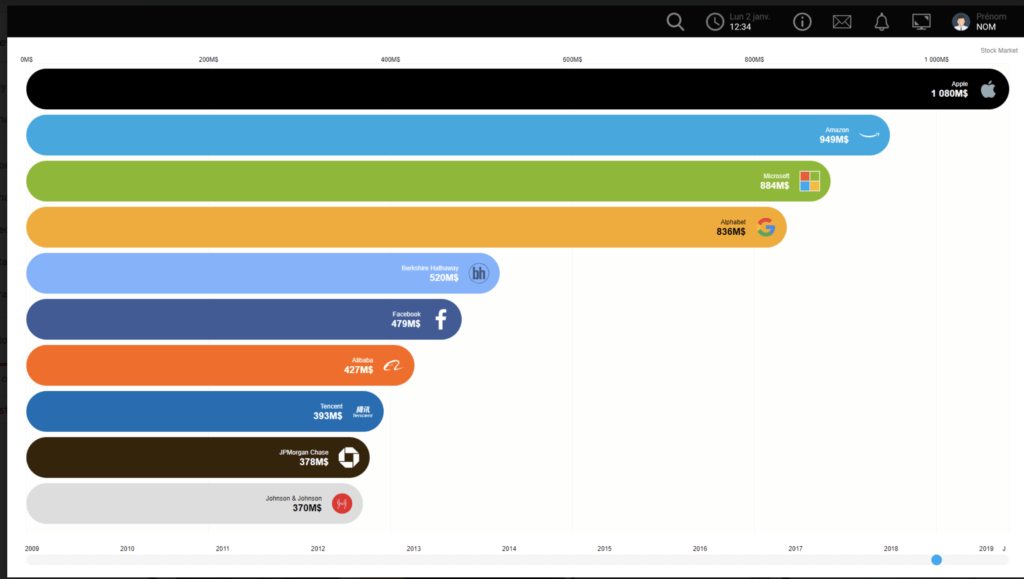Jump to 2010 on the timeline
The image size is (1024, 579).
(x=127, y=548)
